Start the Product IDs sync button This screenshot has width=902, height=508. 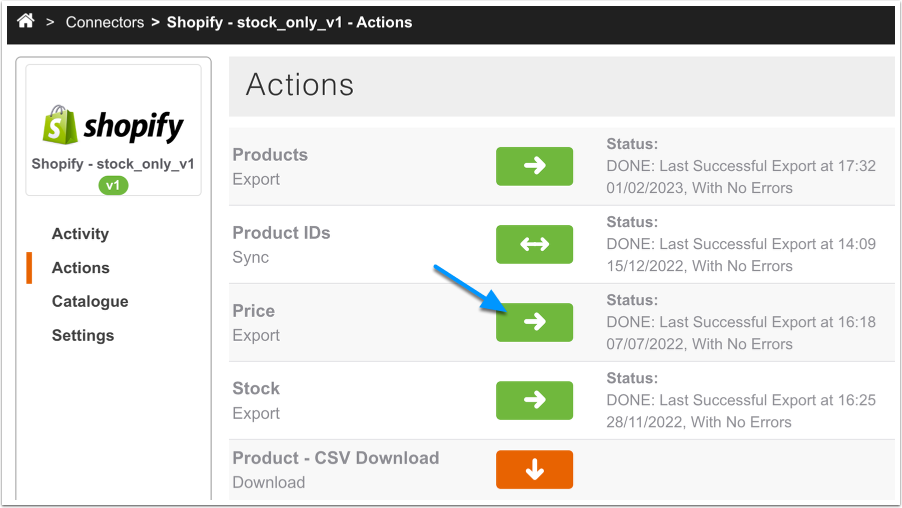[534, 244]
